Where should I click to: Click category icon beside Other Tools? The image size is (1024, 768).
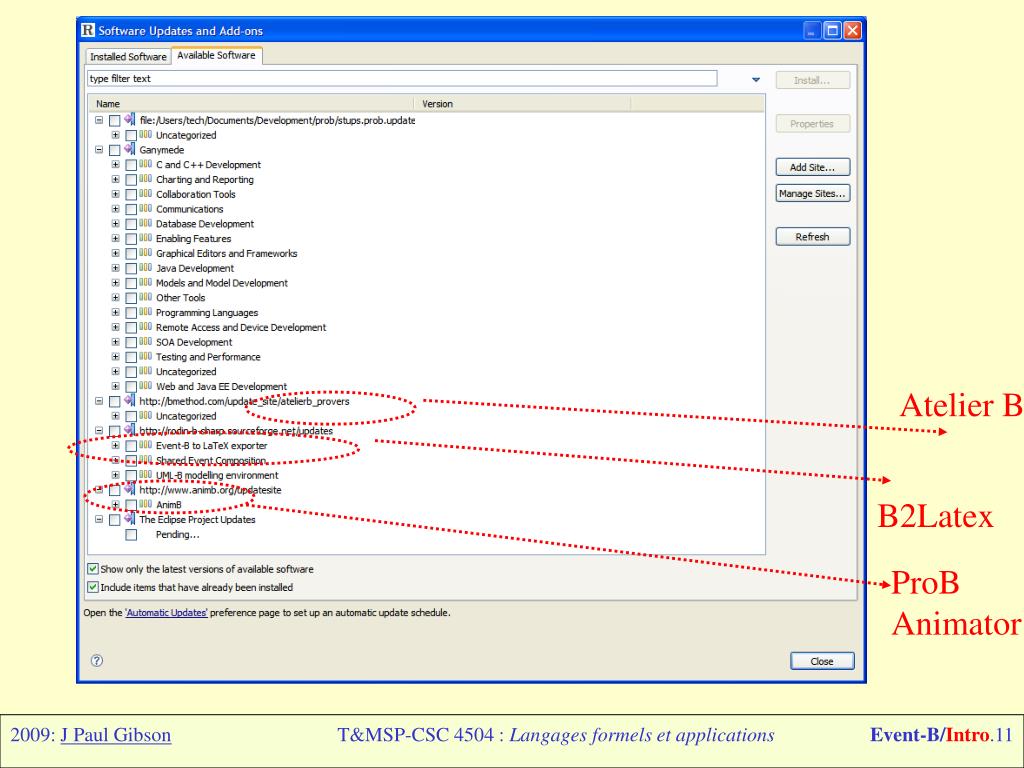[146, 297]
